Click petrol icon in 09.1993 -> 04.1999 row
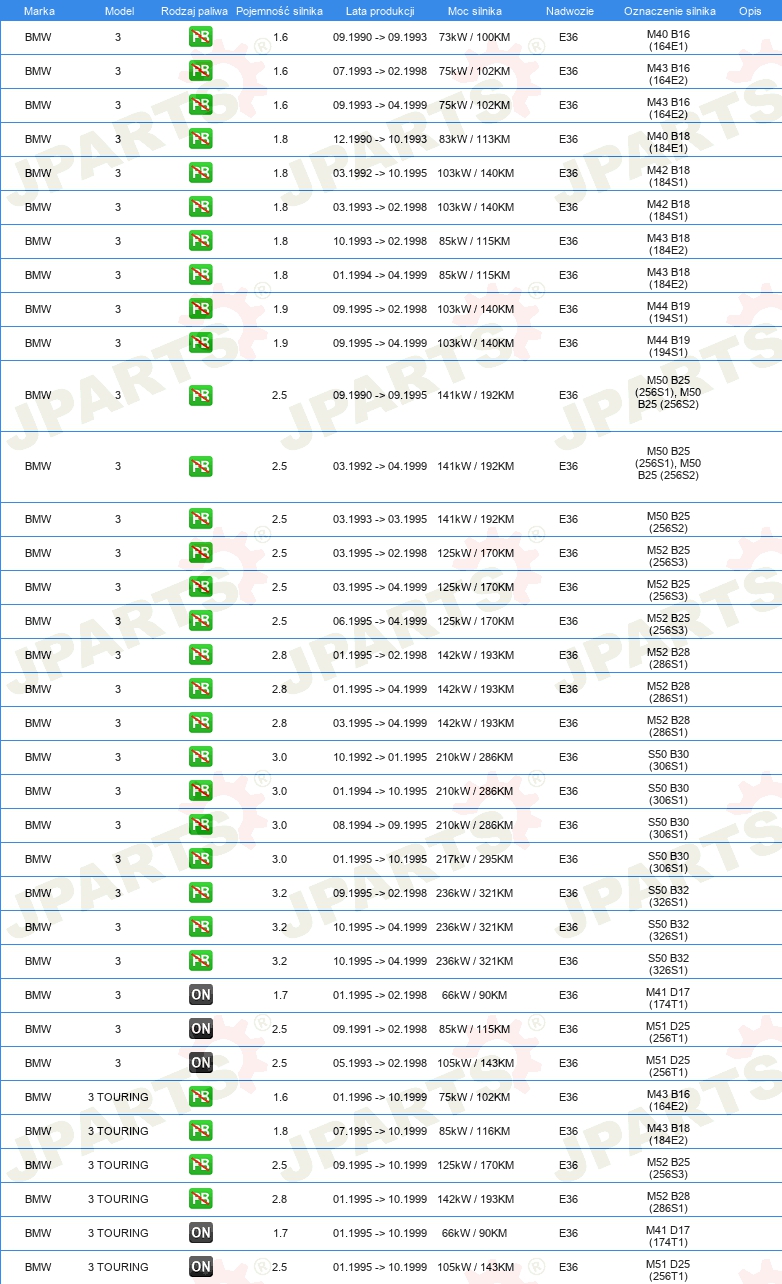The width and height of the screenshot is (782, 1284). 200,106
